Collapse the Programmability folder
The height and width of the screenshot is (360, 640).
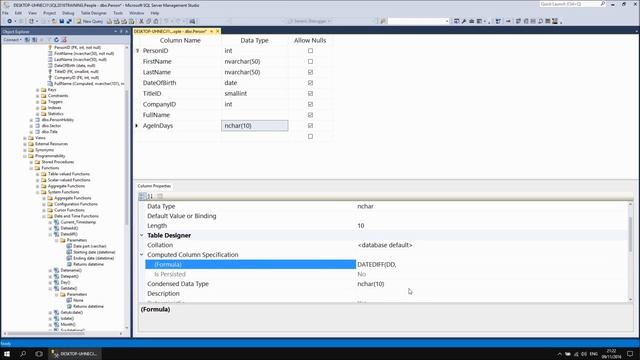coord(25,156)
